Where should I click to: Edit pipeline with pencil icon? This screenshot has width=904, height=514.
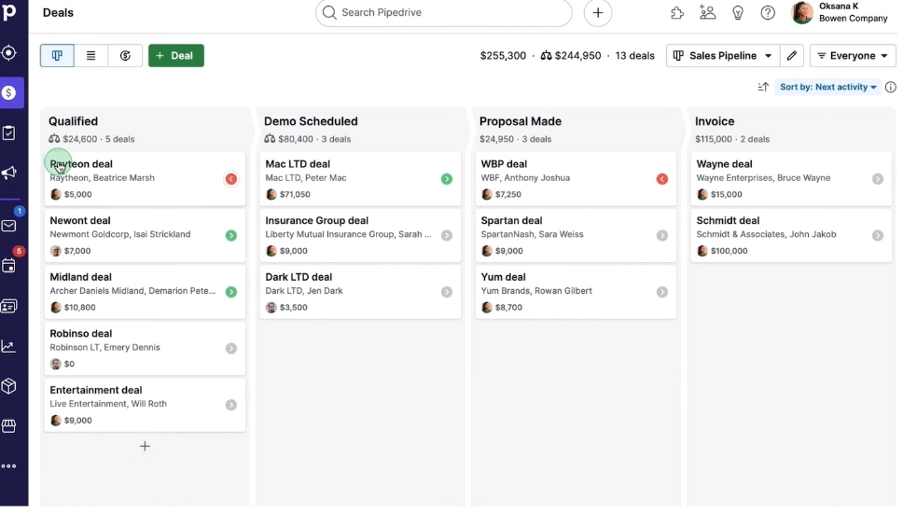coord(792,55)
